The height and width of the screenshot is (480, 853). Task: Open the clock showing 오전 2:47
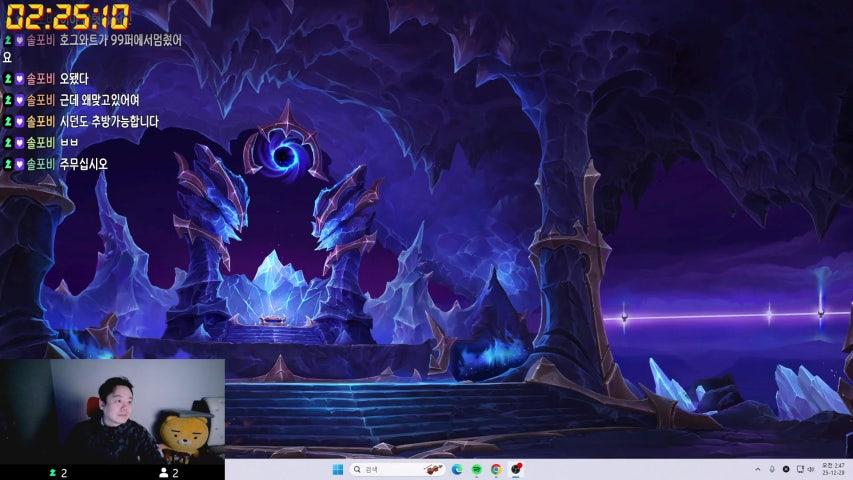pos(833,469)
